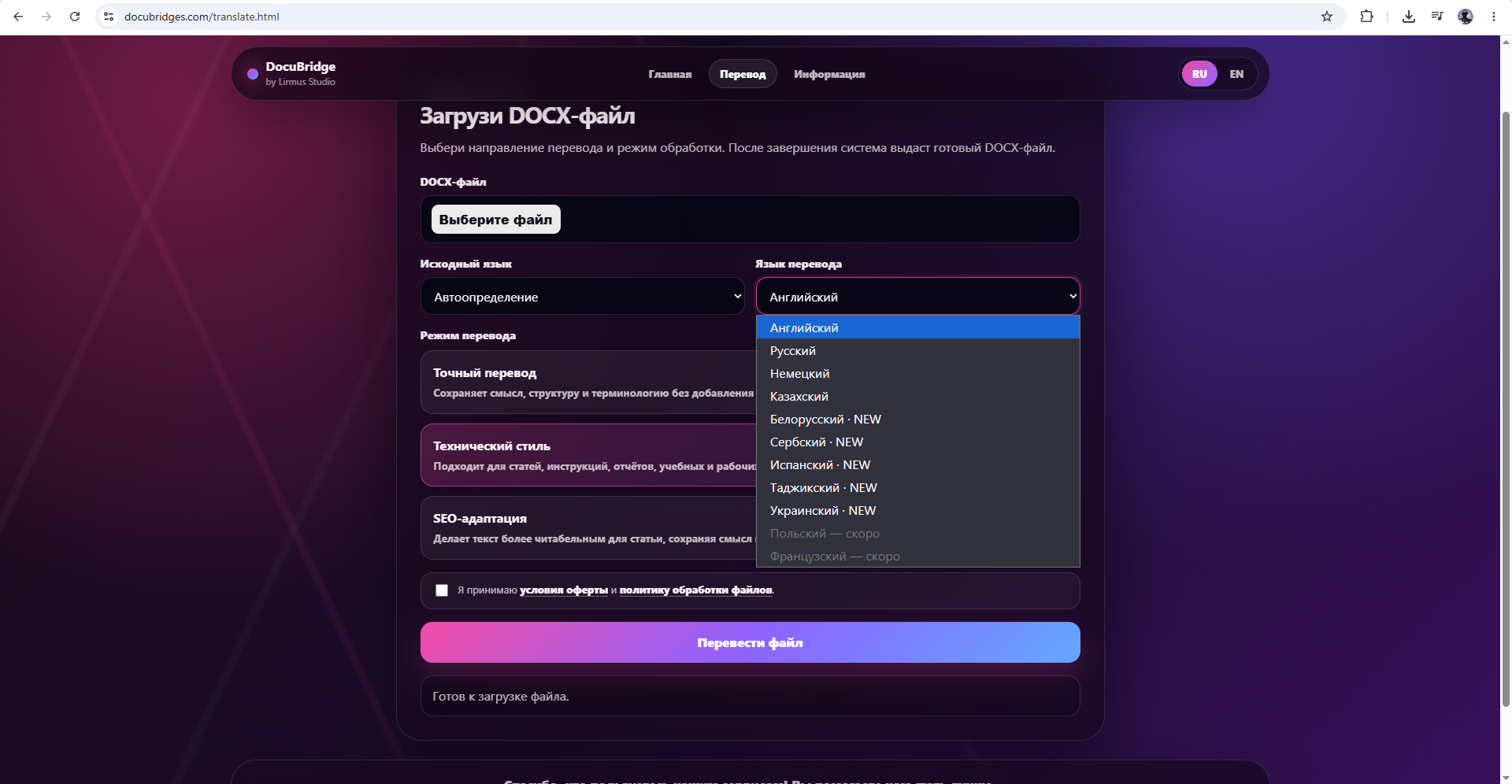Open the media control icon in toolbar
The width and height of the screenshot is (1512, 784).
point(1437,17)
